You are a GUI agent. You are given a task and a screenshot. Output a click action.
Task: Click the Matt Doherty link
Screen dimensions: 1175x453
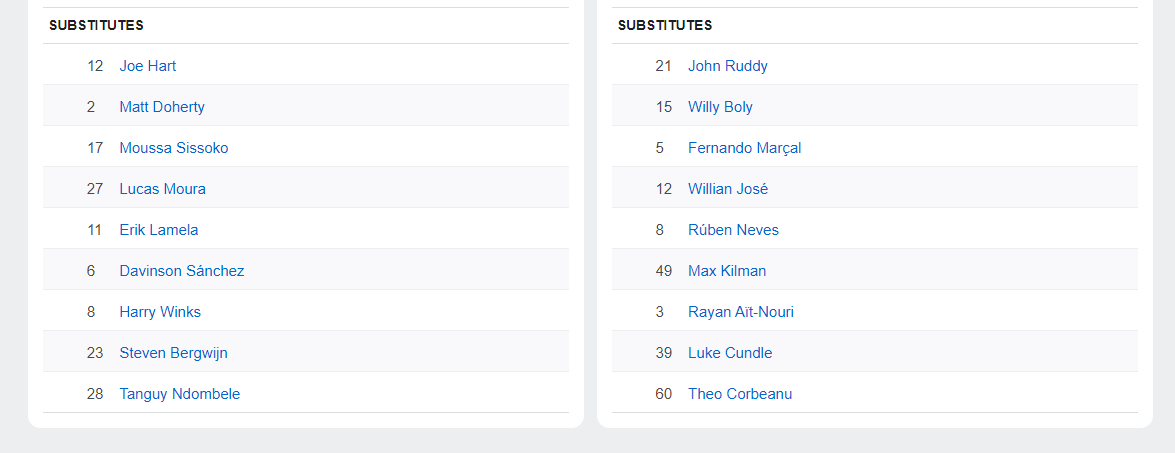point(162,107)
